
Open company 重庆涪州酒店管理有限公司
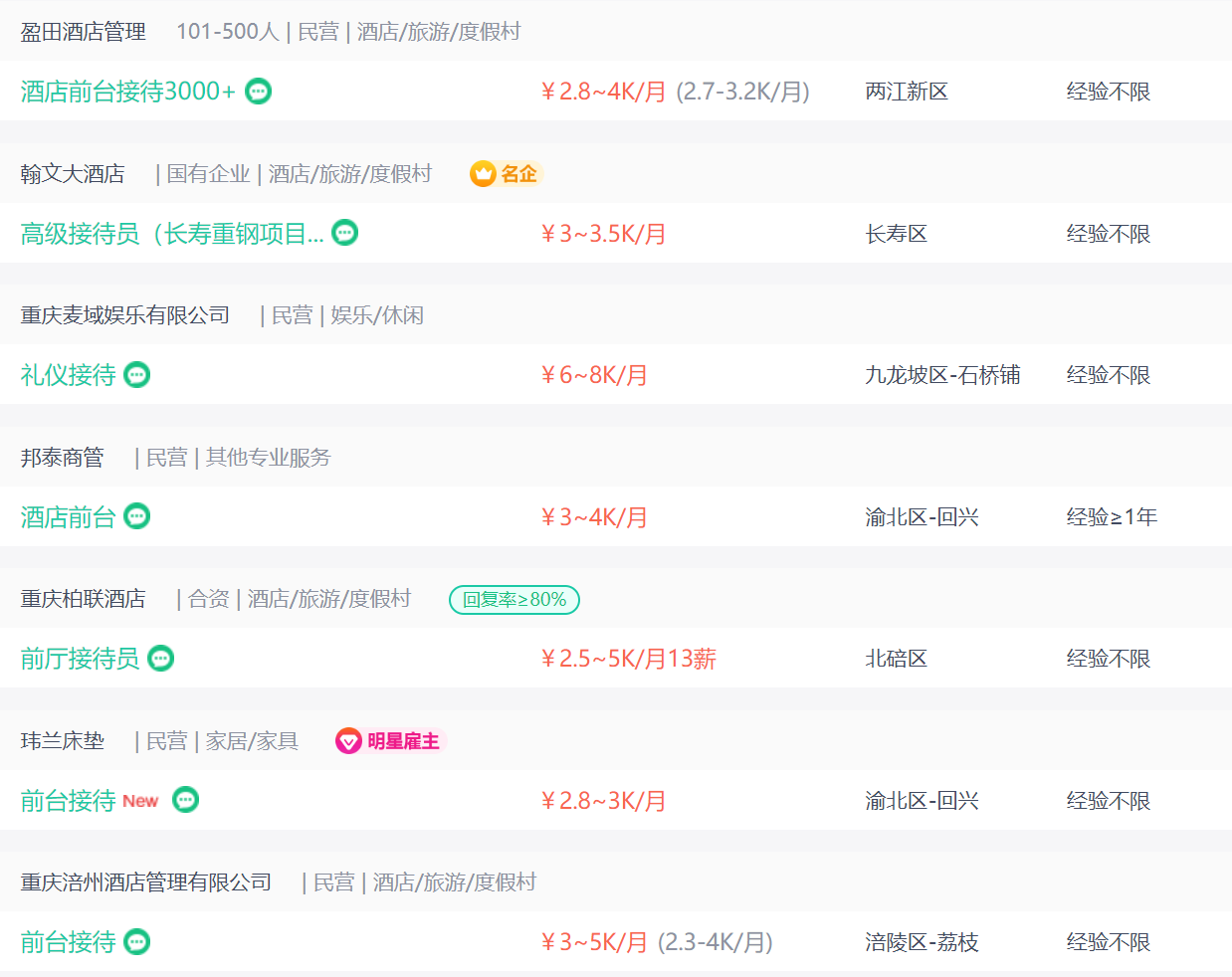tap(146, 882)
